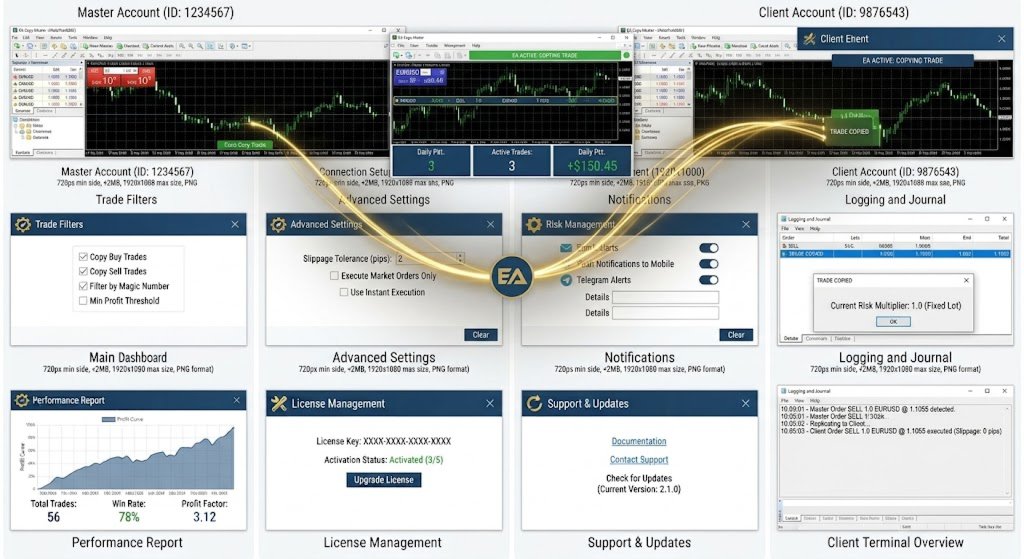Open the Documentation link
Viewport: 1024px width, 559px height.
pos(639,441)
